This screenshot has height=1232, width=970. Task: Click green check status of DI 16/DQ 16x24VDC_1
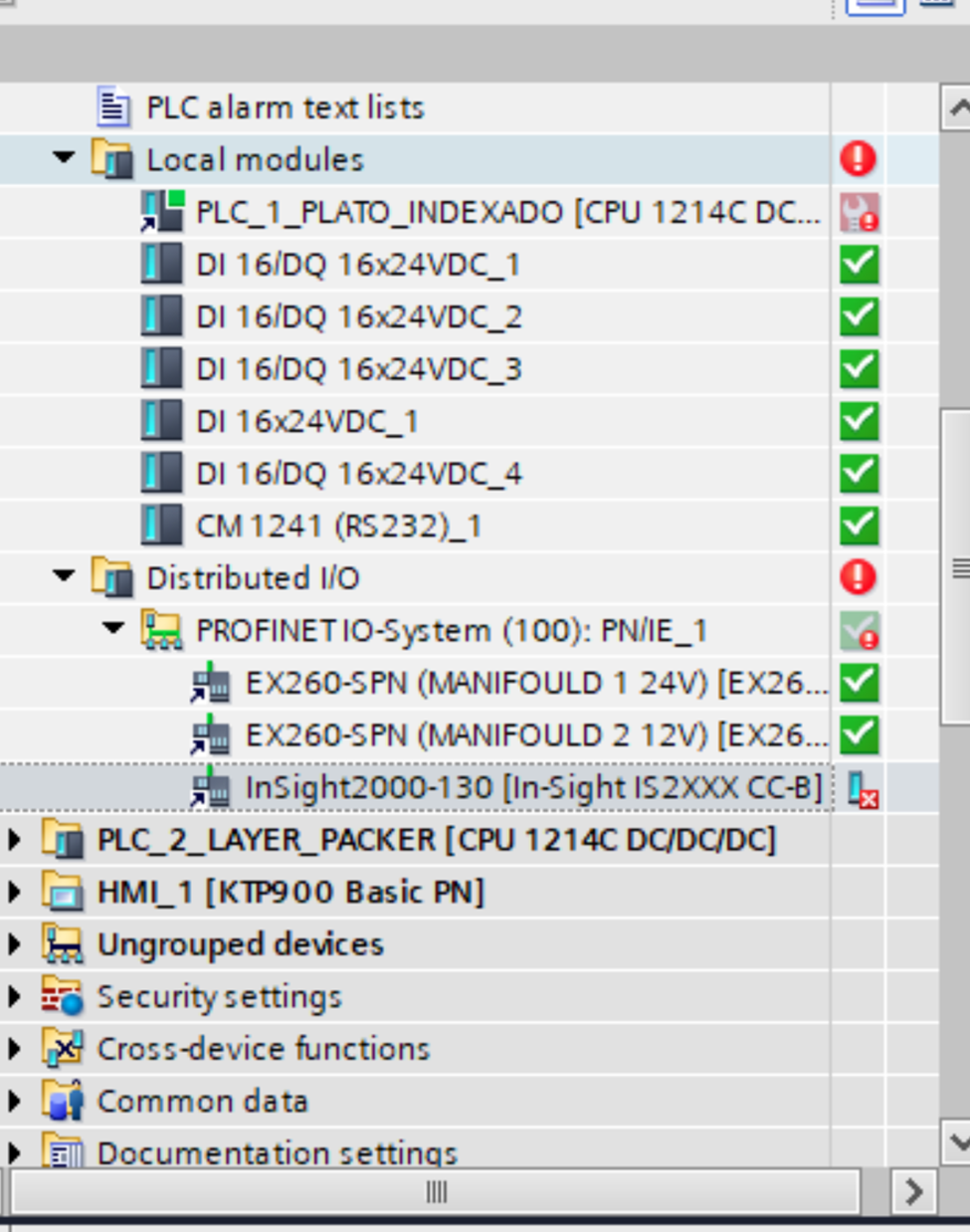pos(859,265)
